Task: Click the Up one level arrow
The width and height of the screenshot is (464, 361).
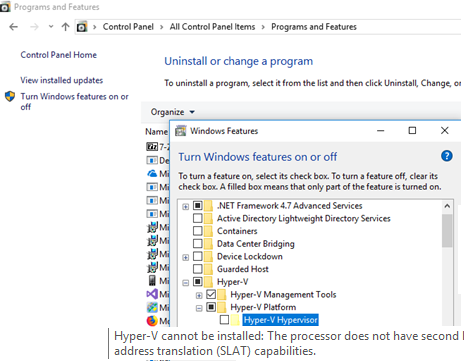Action: click(66, 27)
